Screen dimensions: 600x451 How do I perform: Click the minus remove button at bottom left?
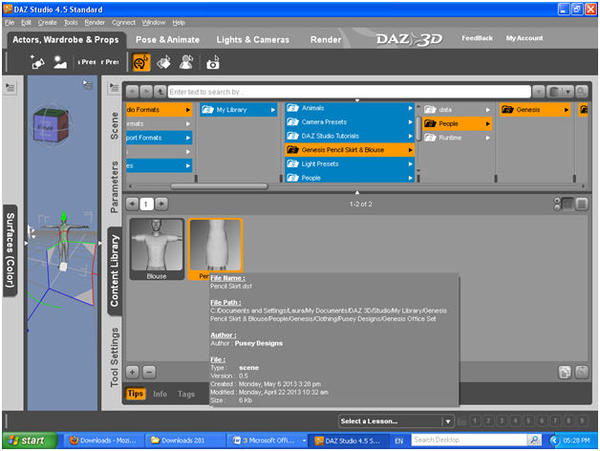coord(149,371)
